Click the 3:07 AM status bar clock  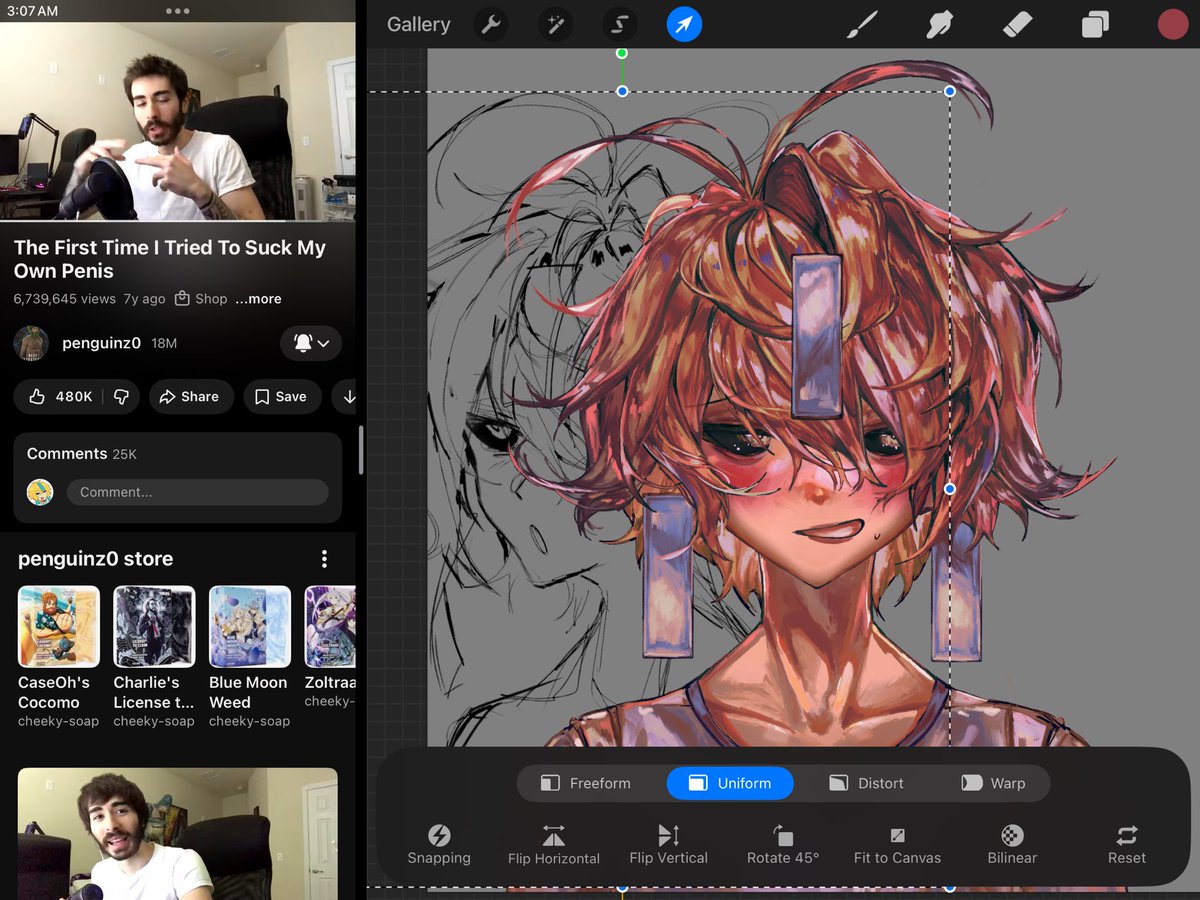pyautogui.click(x=33, y=11)
